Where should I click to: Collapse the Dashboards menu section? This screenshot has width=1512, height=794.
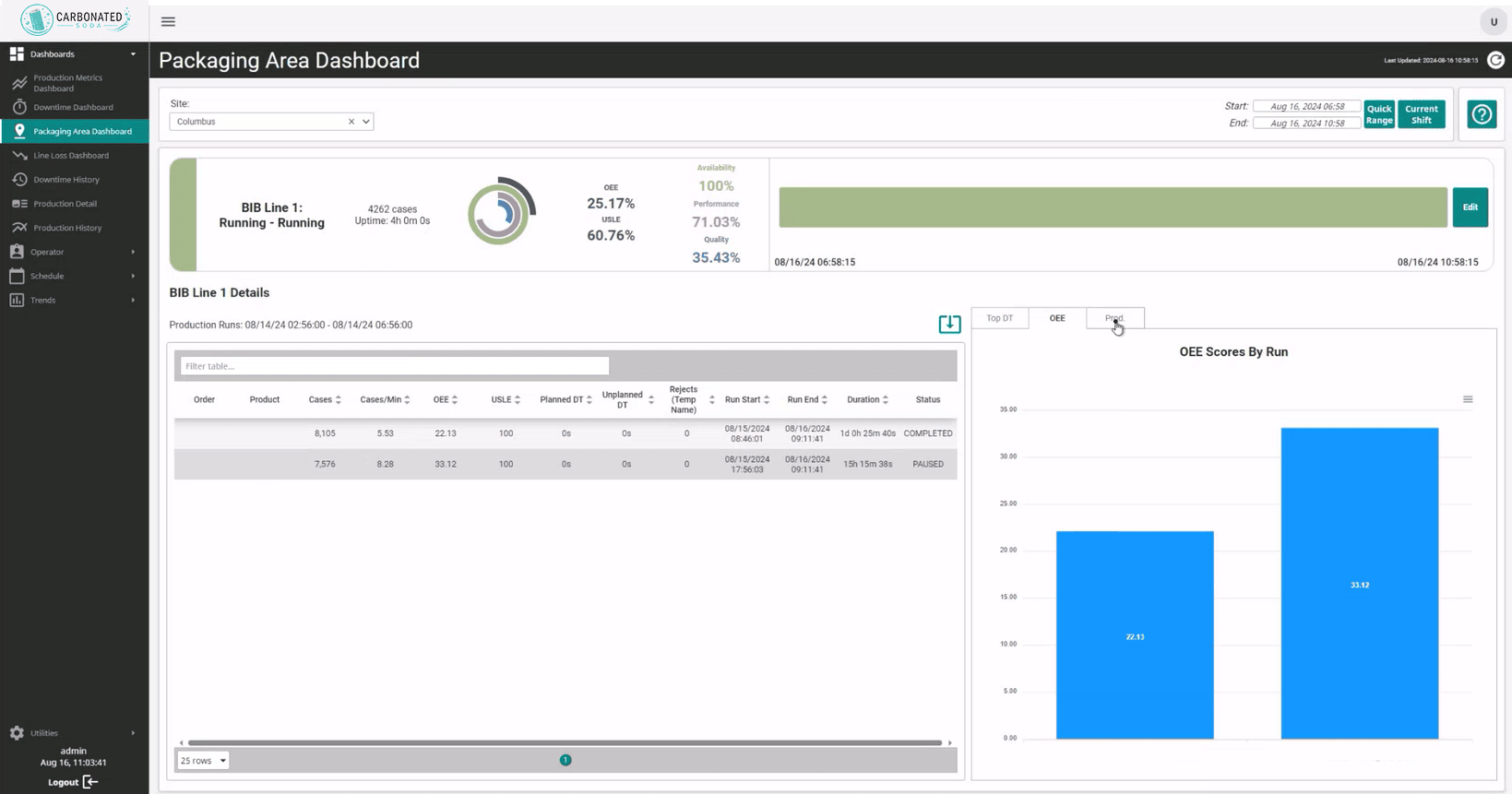133,54
